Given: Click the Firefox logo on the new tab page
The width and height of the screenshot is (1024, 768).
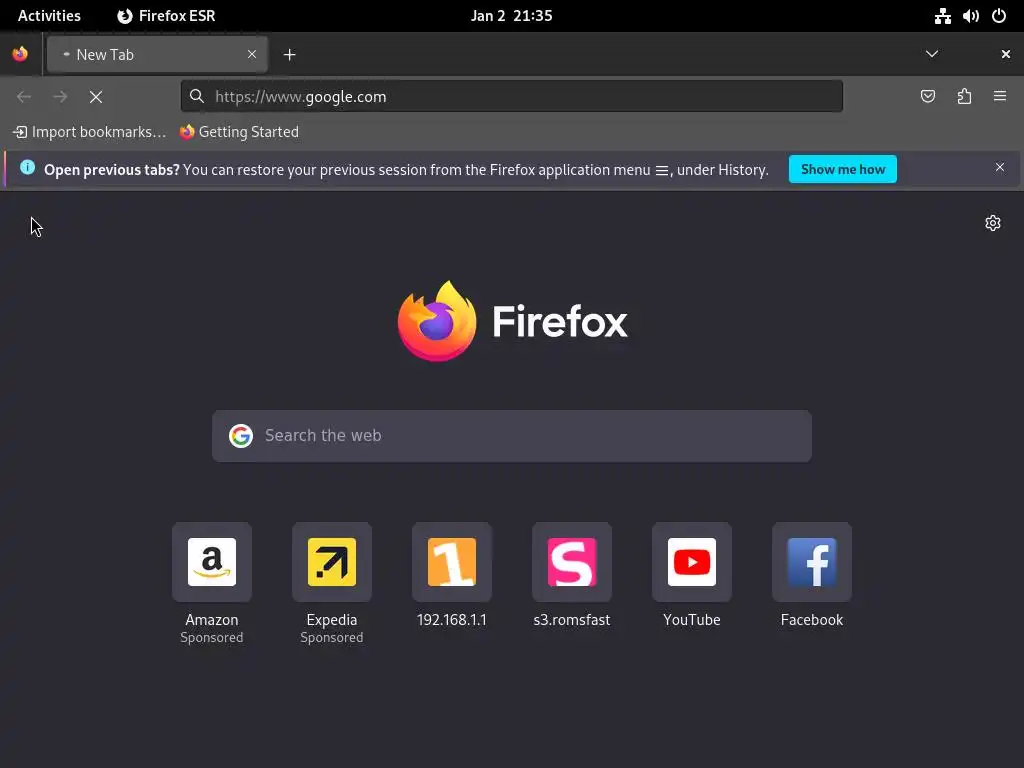Looking at the screenshot, I should pyautogui.click(x=512, y=321).
